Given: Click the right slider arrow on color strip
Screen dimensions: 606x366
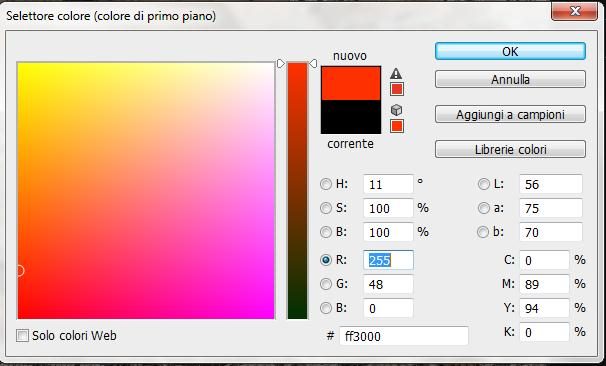Looking at the screenshot, I should 313,63.
